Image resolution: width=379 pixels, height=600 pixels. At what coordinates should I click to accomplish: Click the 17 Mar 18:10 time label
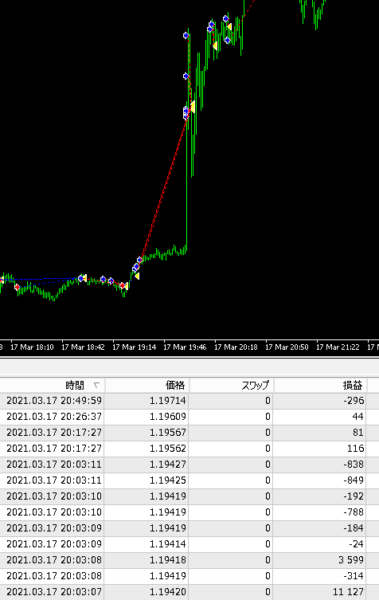point(32,347)
